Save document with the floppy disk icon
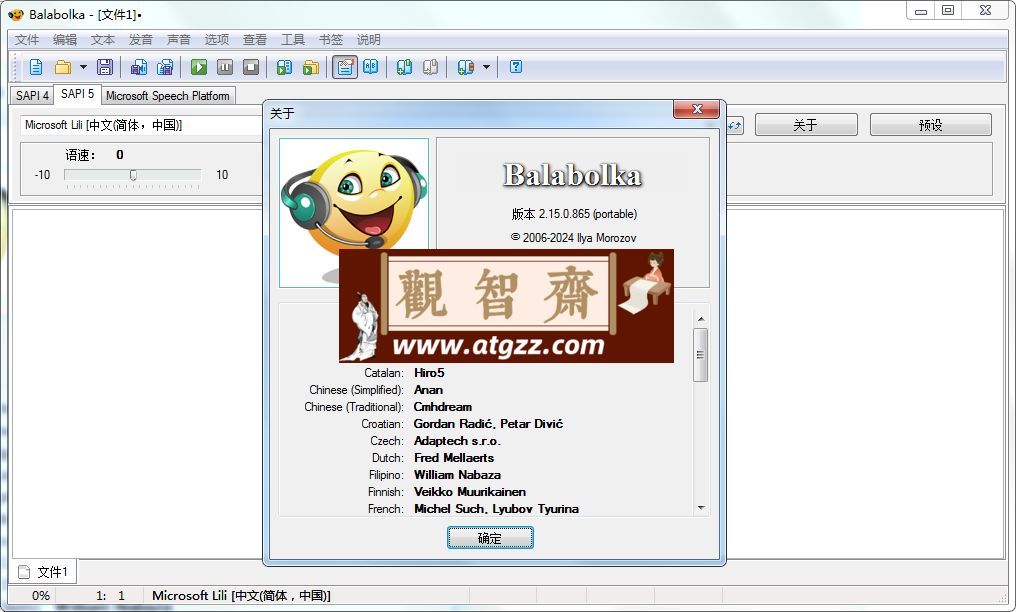 click(105, 67)
